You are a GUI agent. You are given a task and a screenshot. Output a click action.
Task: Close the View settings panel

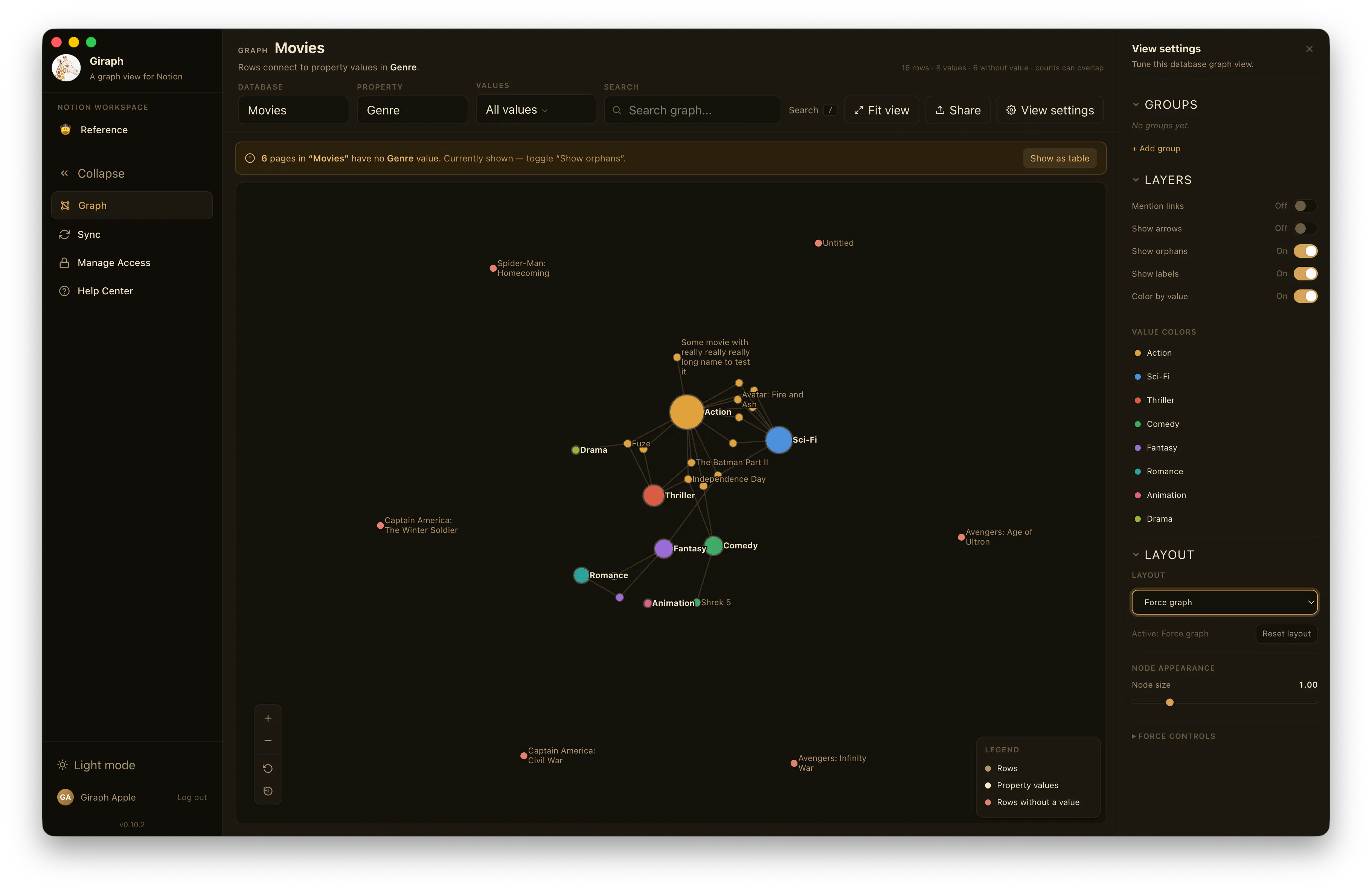1309,49
